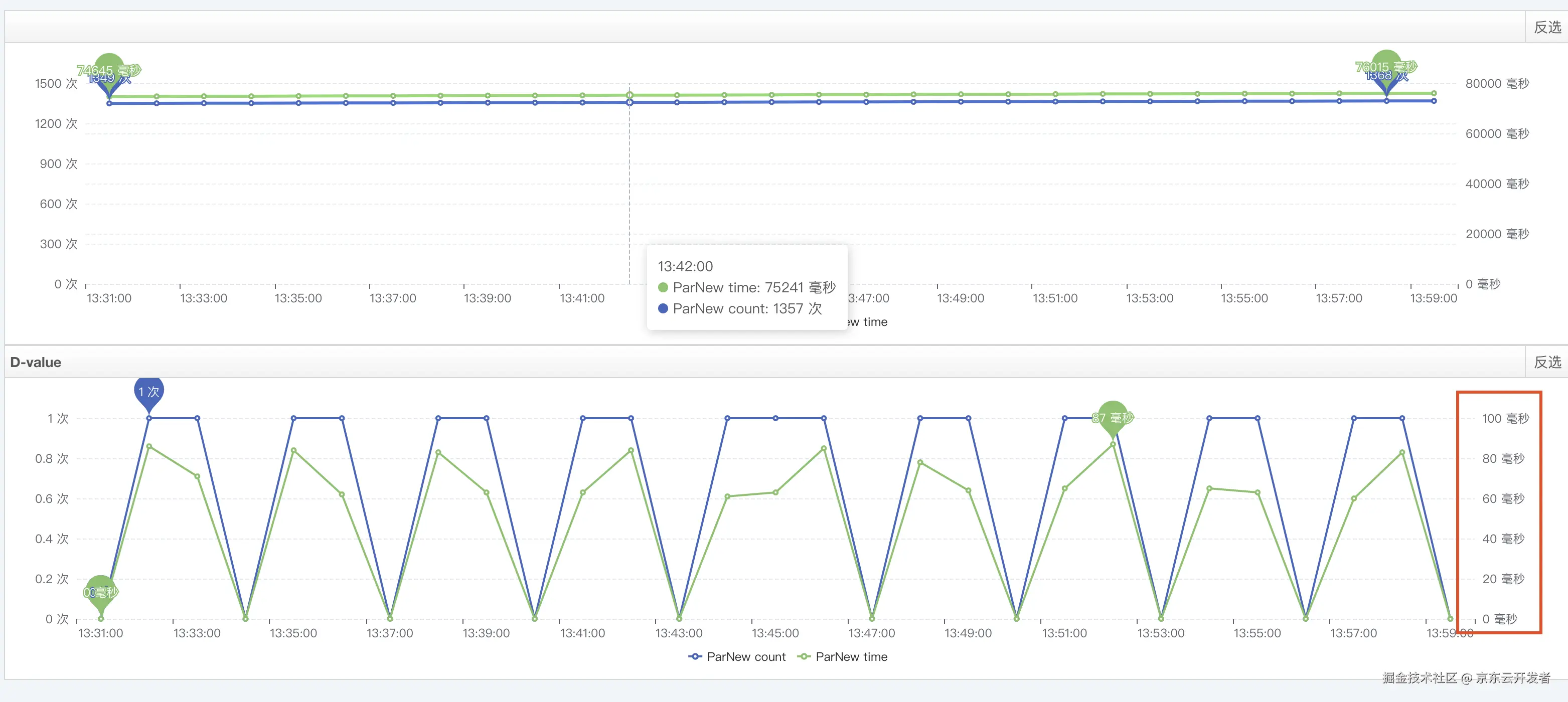
Task: Click the 1500 次 left-axis label in top chart
Action: [x=56, y=83]
